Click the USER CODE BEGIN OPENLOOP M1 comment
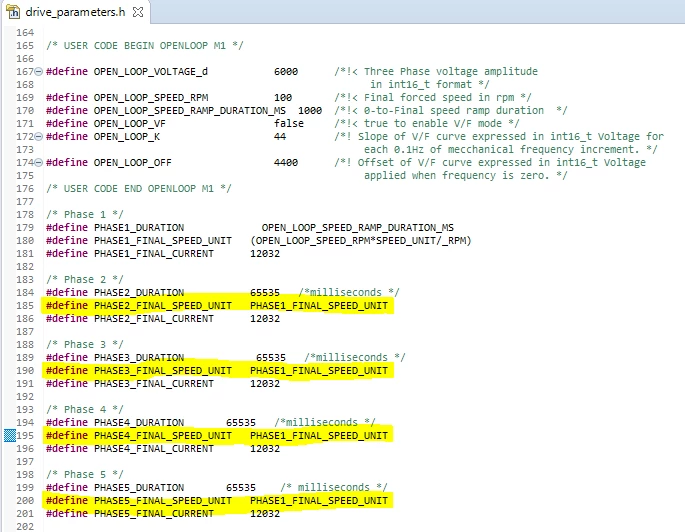The image size is (685, 532). pos(145,45)
